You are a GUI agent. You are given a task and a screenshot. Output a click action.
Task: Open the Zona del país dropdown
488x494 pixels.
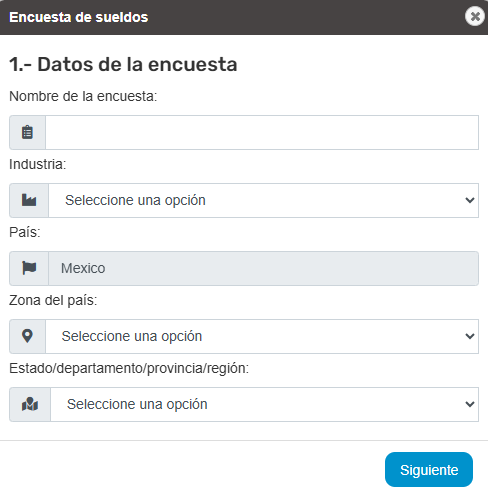pyautogui.click(x=262, y=336)
